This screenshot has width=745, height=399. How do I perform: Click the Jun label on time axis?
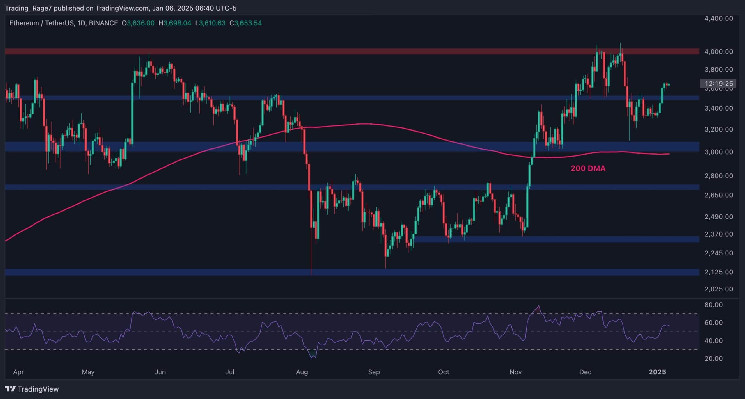pos(161,372)
